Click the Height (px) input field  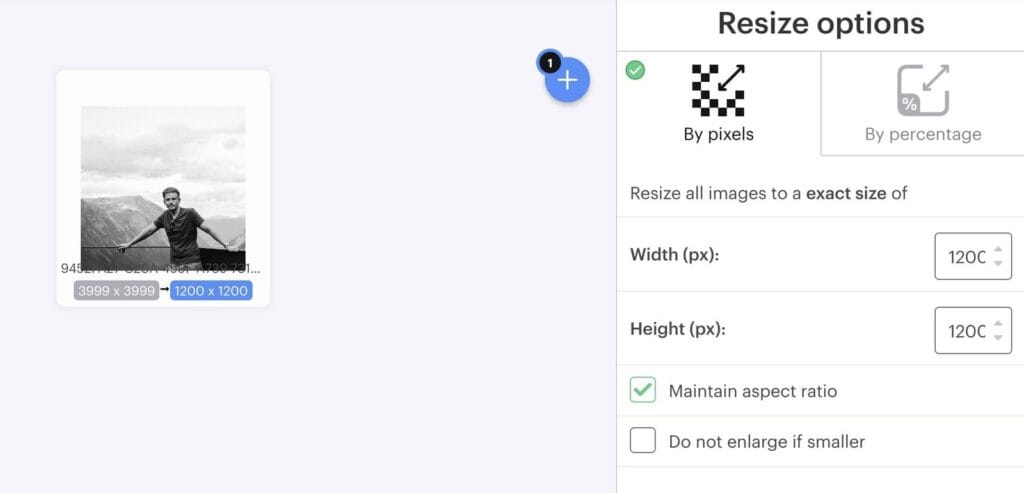point(973,330)
